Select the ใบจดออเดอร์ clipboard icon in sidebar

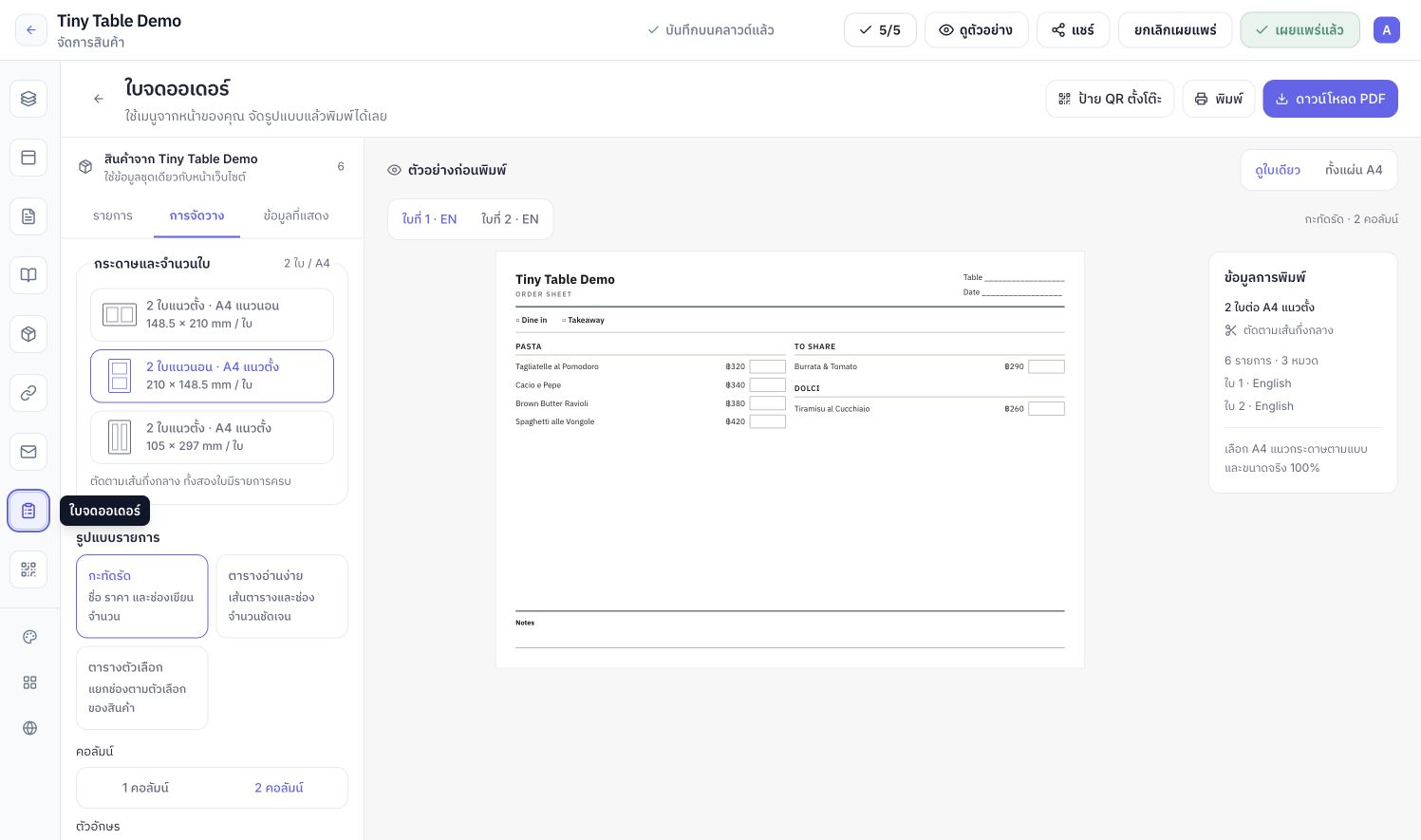pyautogui.click(x=28, y=511)
